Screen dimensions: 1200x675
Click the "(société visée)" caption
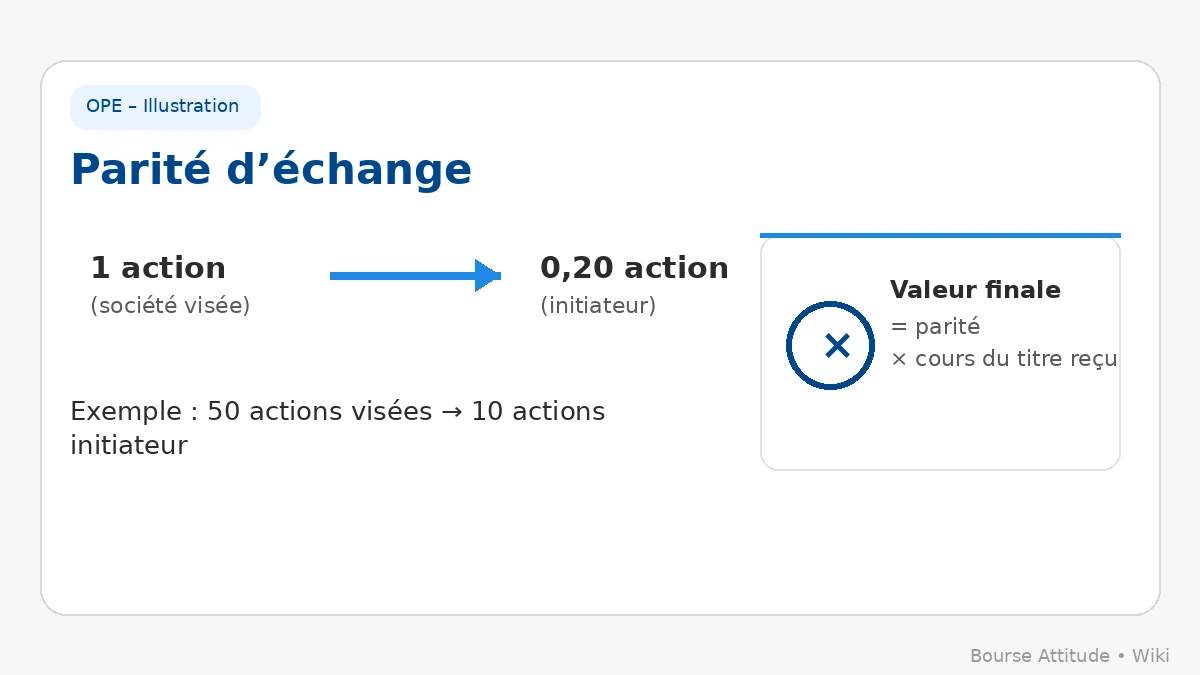(x=170, y=306)
